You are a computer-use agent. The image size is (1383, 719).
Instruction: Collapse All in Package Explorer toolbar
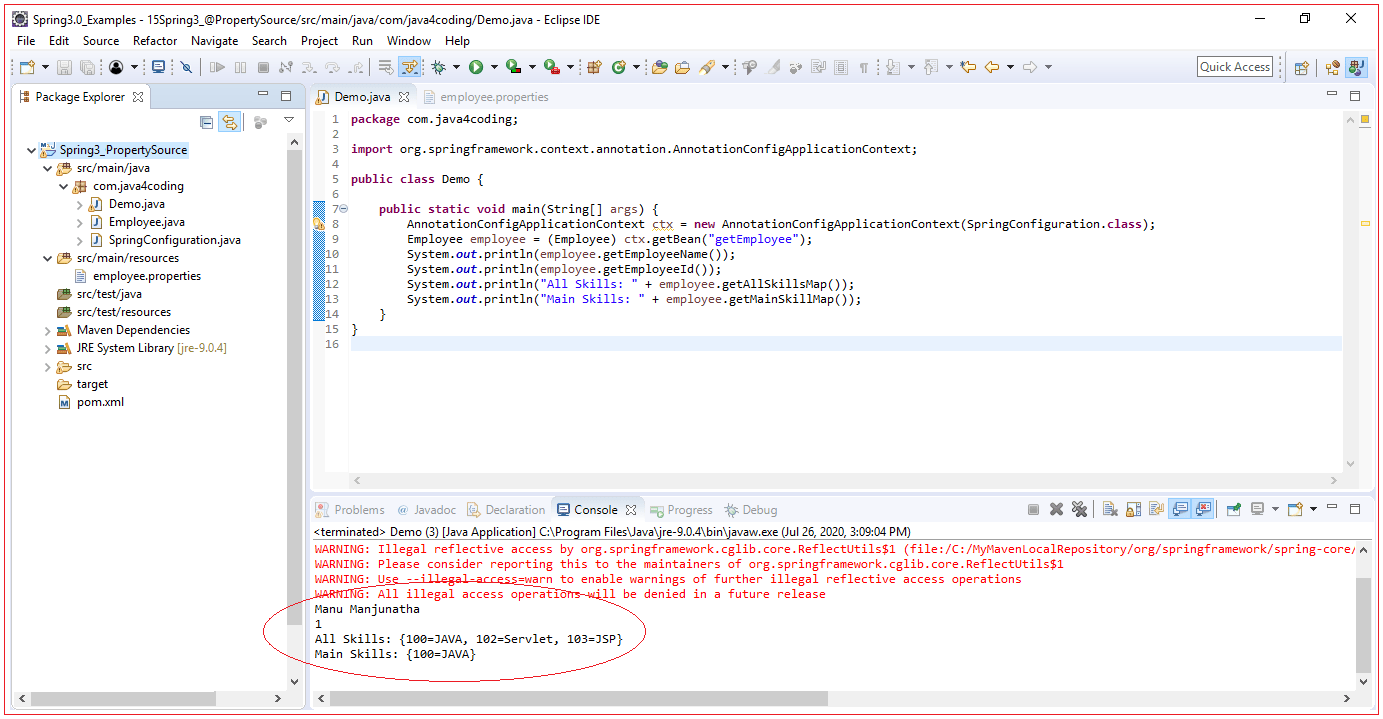[x=206, y=121]
